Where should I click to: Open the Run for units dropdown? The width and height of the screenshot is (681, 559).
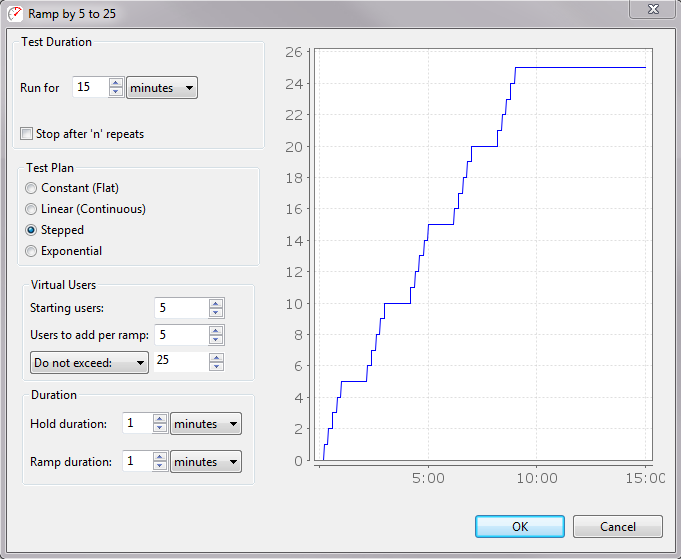pyautogui.click(x=162, y=88)
